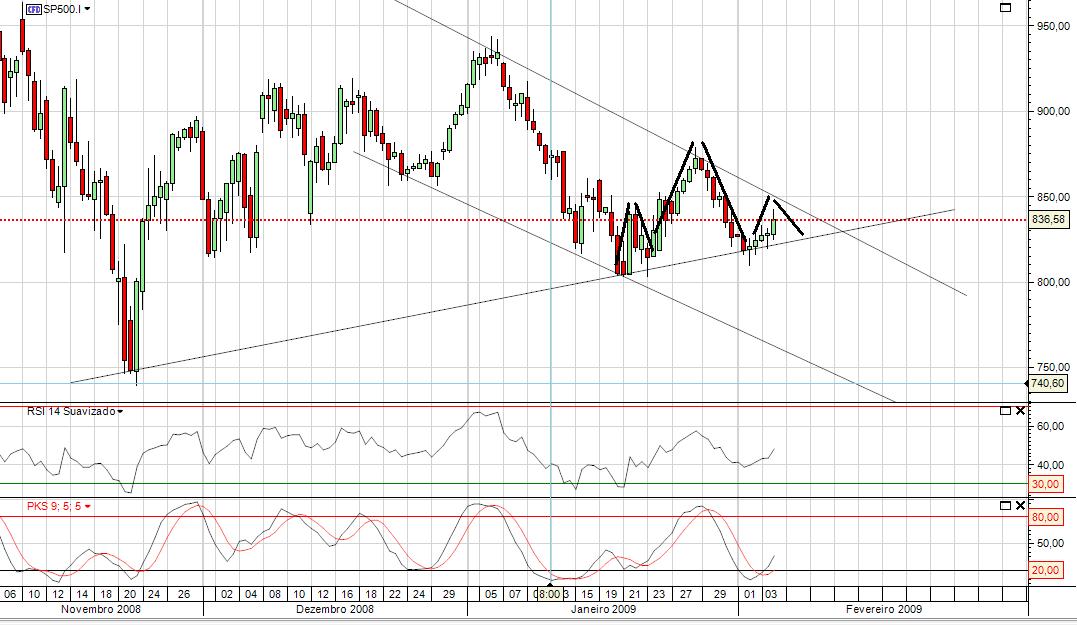Click the RSI 40,00 scale label
Viewport: 1077px width, 625px height.
pyautogui.click(x=1050, y=465)
